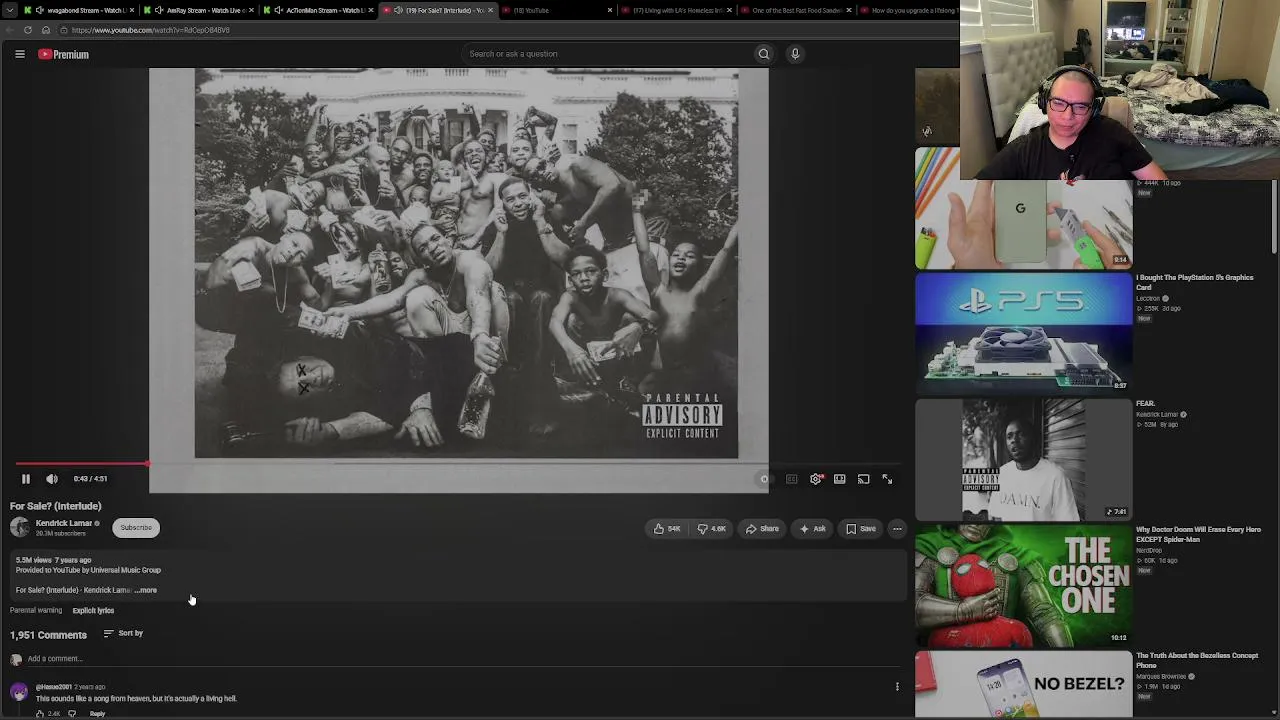Dislike the top comment by @Hasue2001
The image size is (1280, 720).
click(x=72, y=714)
